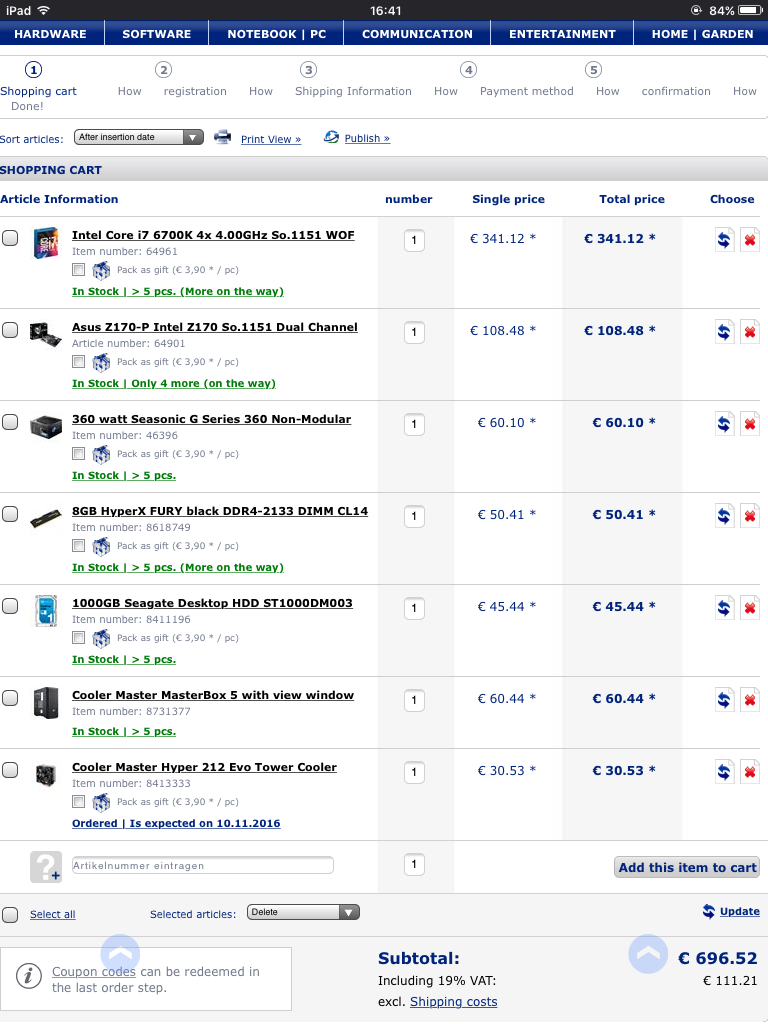
Task: Click the coupon info icon
Action: point(29,977)
